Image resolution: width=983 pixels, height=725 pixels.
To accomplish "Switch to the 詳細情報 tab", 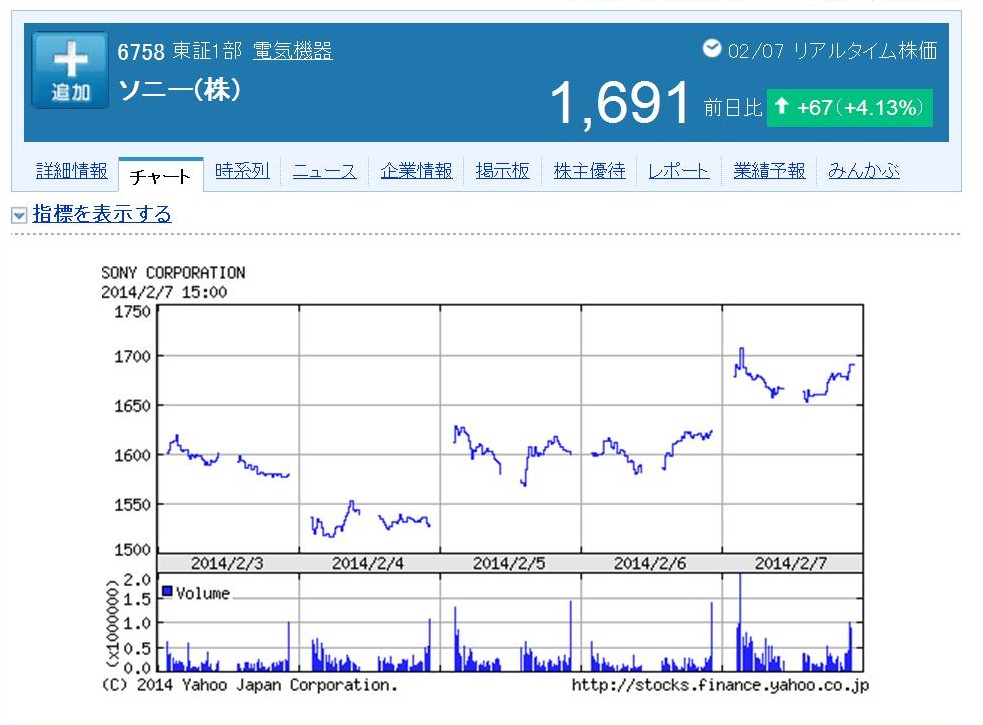I will coord(71,171).
